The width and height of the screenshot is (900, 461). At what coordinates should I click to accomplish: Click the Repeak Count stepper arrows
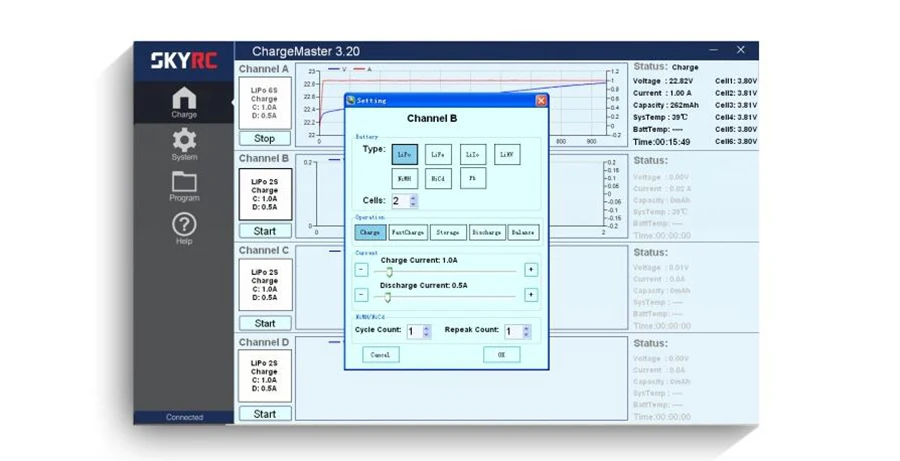point(526,331)
